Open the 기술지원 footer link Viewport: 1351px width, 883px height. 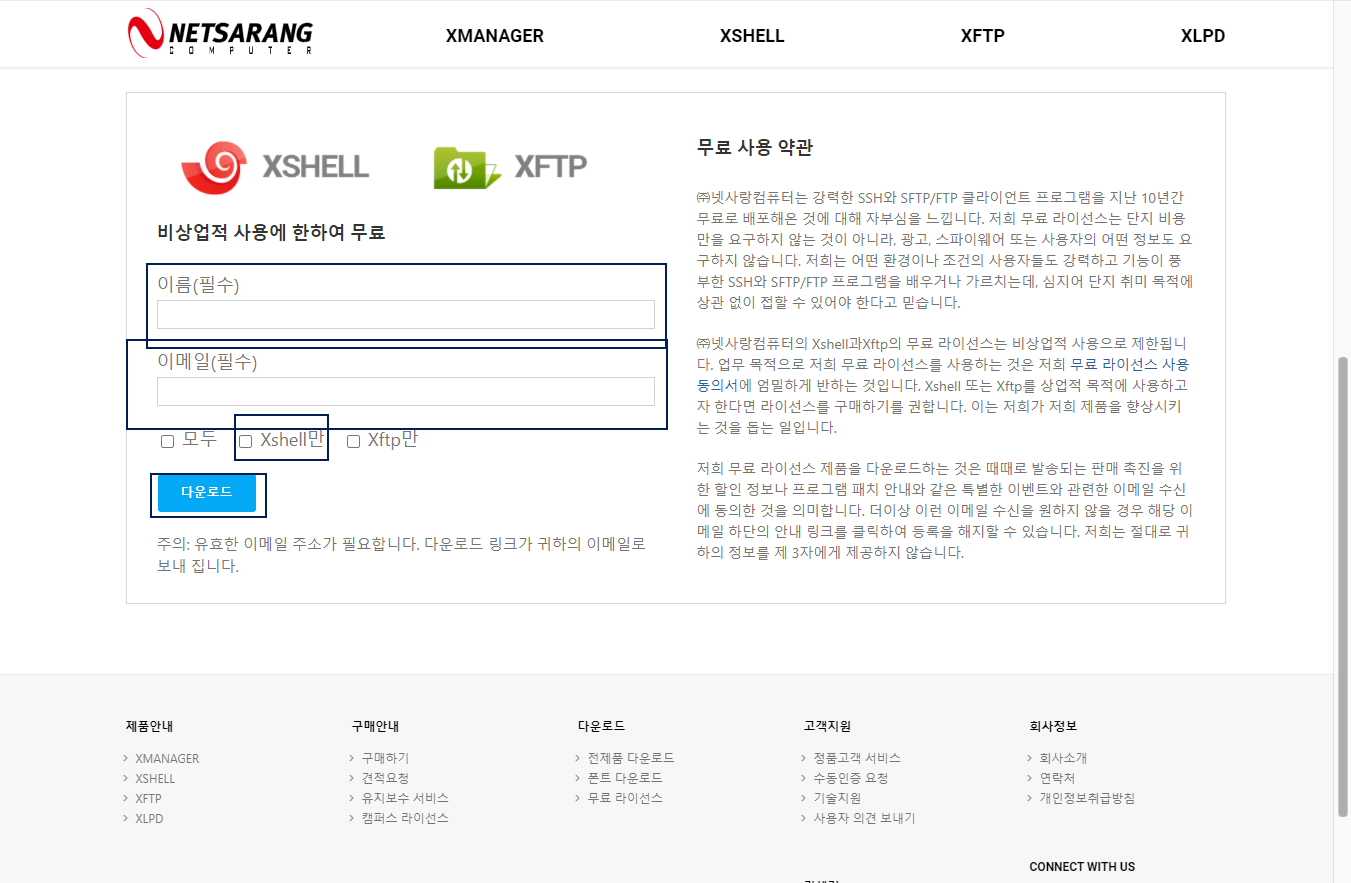pyautogui.click(x=837, y=798)
